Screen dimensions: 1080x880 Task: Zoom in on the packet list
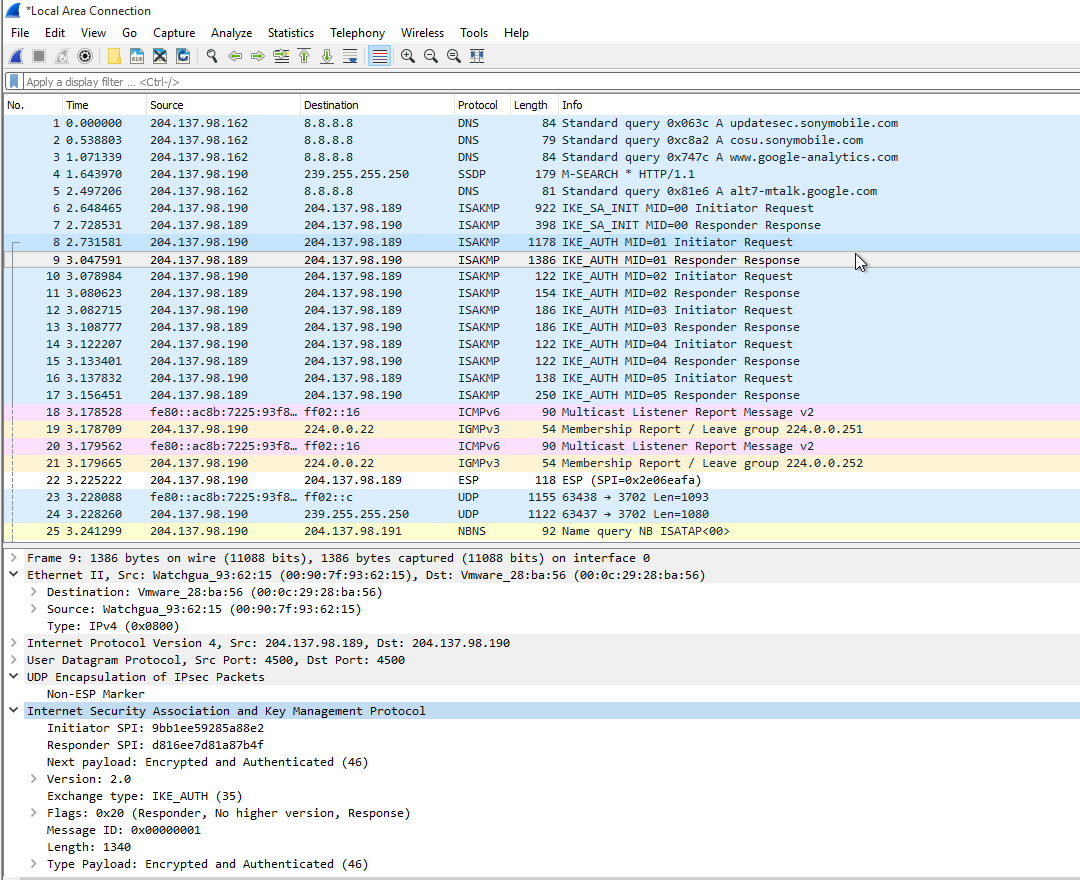(x=407, y=56)
